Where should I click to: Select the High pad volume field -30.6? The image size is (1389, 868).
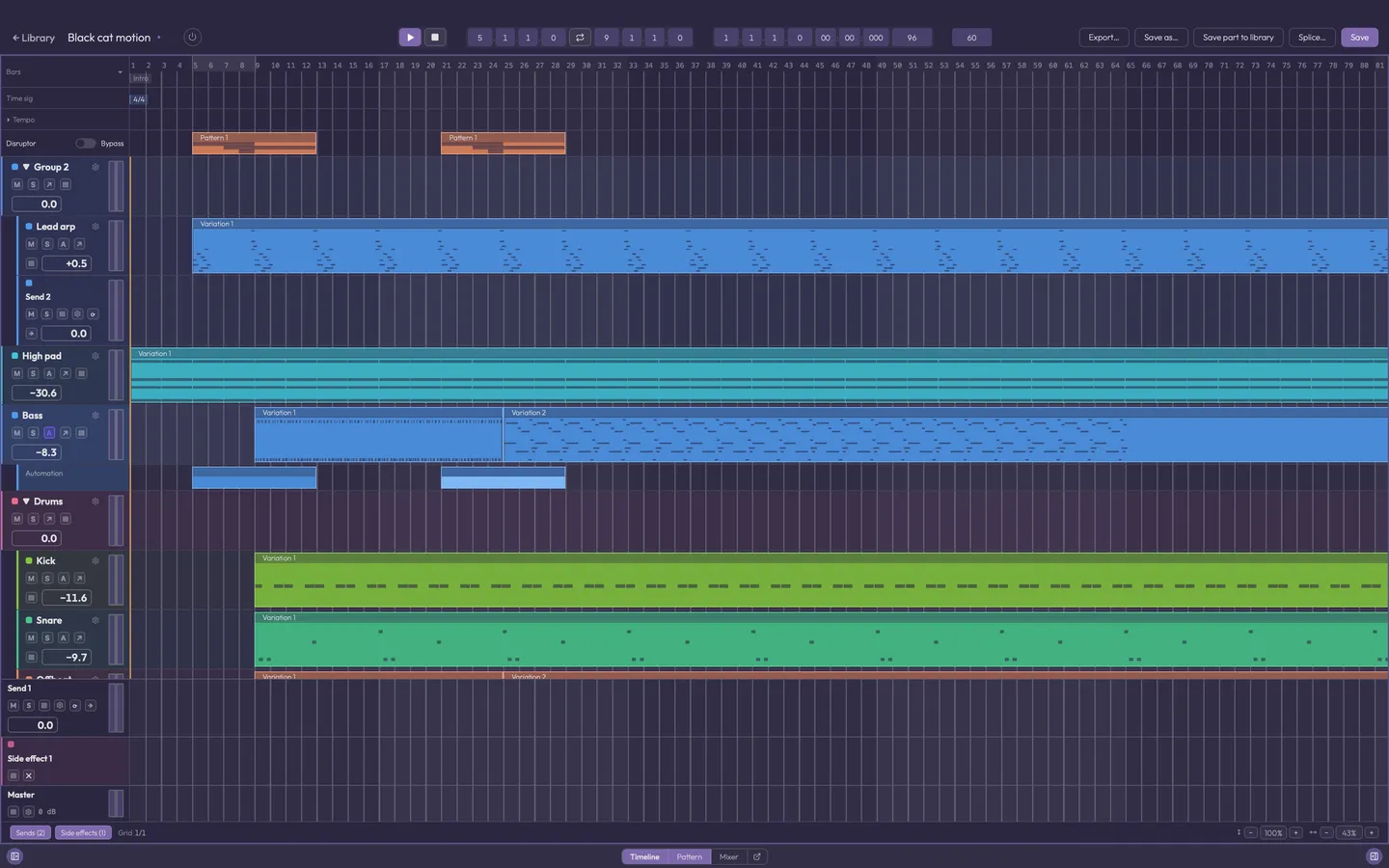[36, 393]
